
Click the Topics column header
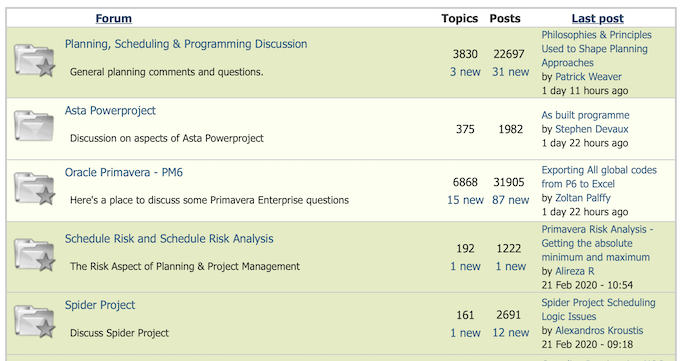pos(459,19)
